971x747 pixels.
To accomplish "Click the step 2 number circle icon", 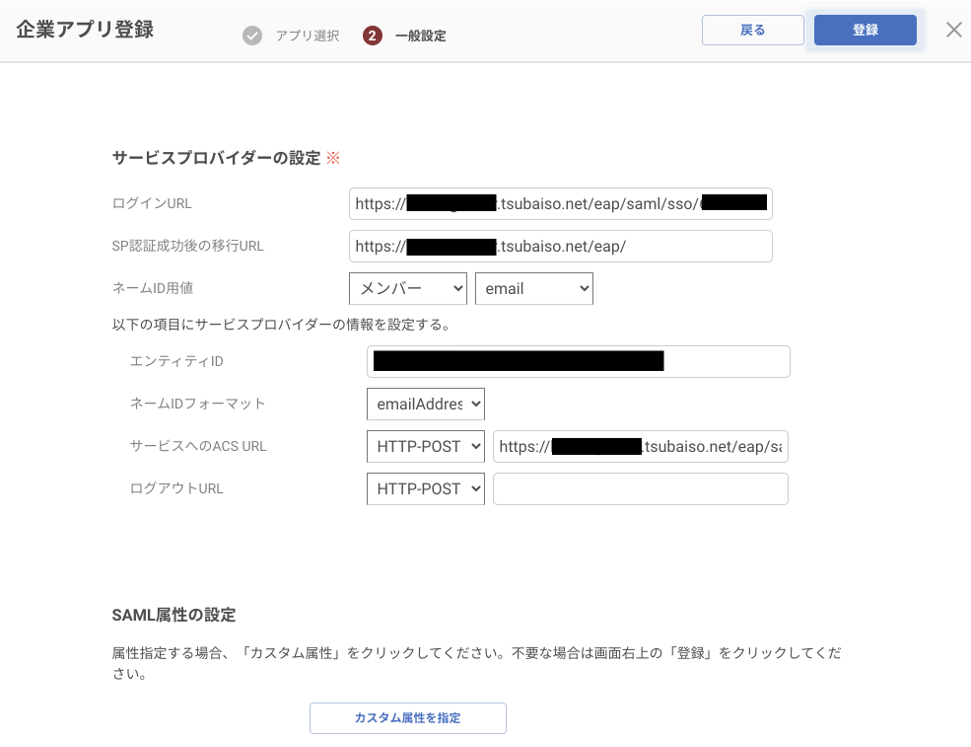I will click(372, 36).
